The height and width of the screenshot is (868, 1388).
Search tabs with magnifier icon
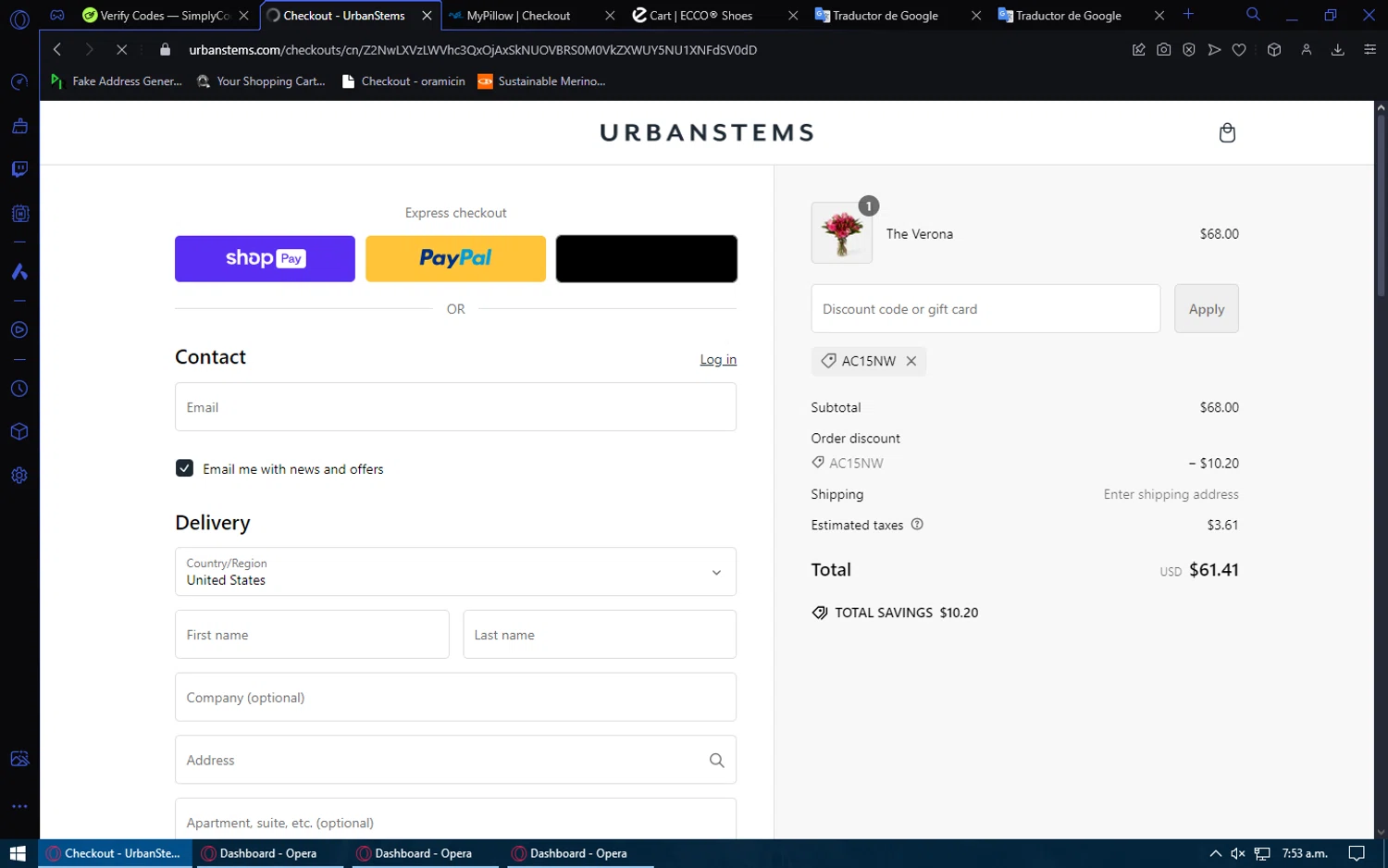(1253, 15)
